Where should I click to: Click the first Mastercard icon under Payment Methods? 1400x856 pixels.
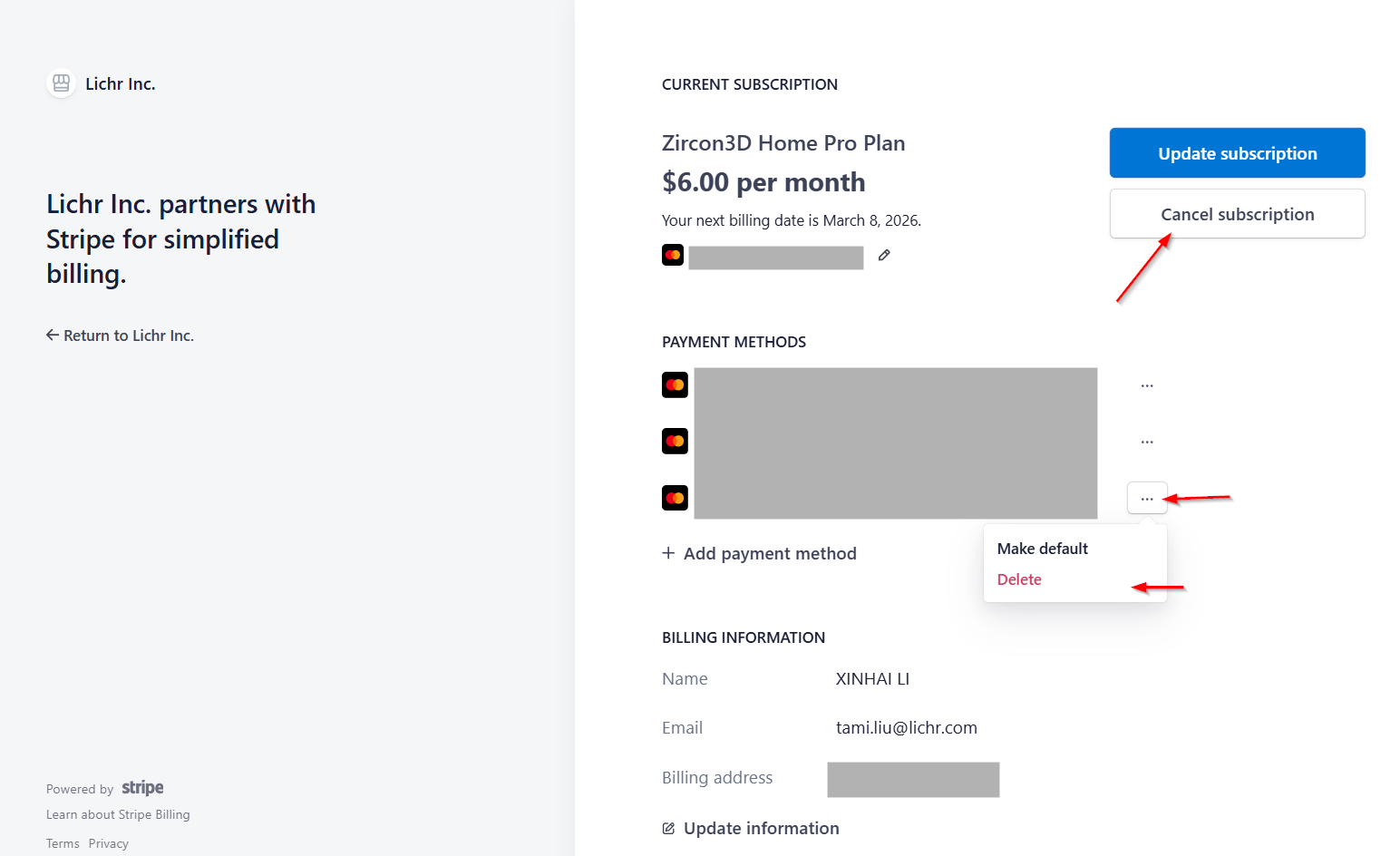(x=675, y=385)
